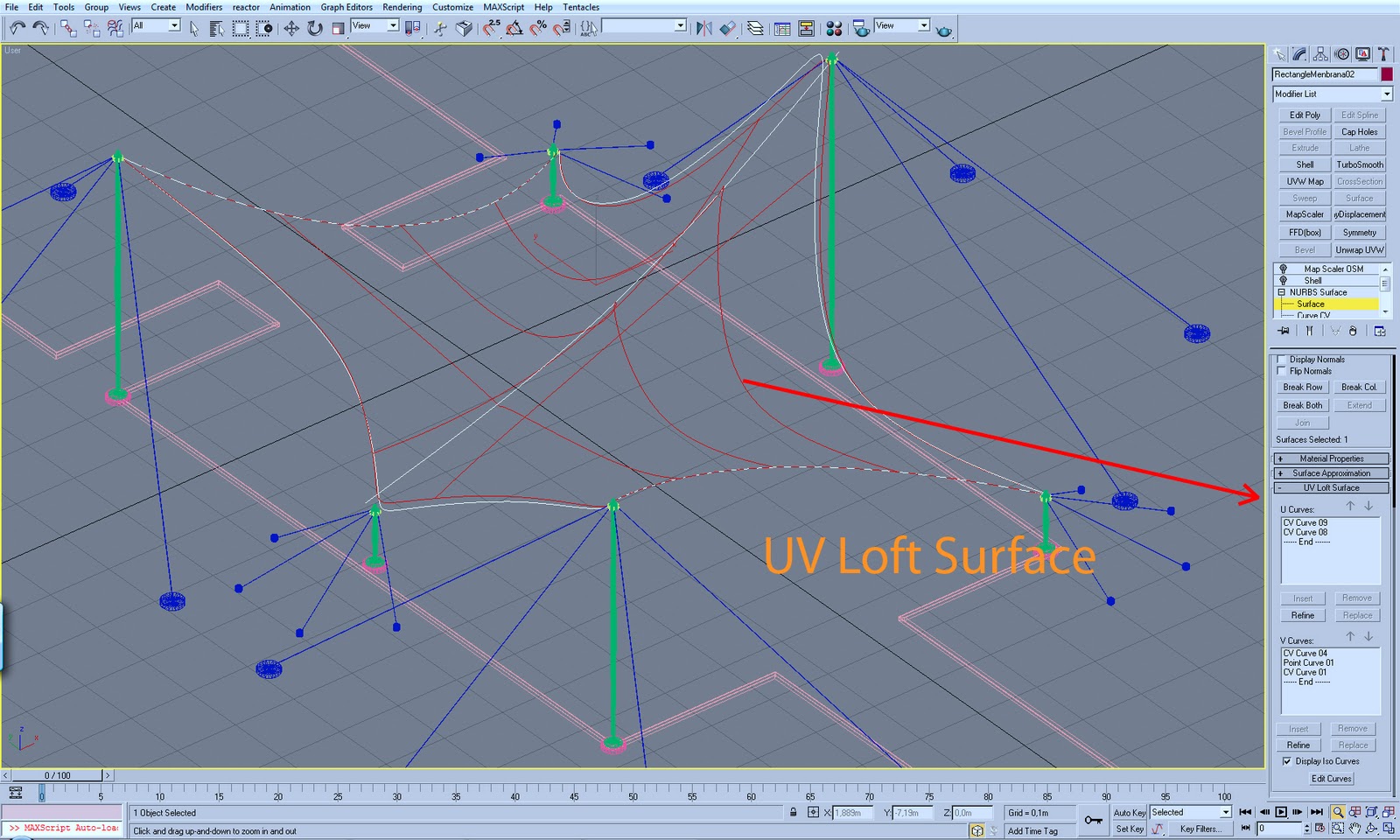Activate the Bind to Space Warp tool

point(115,28)
